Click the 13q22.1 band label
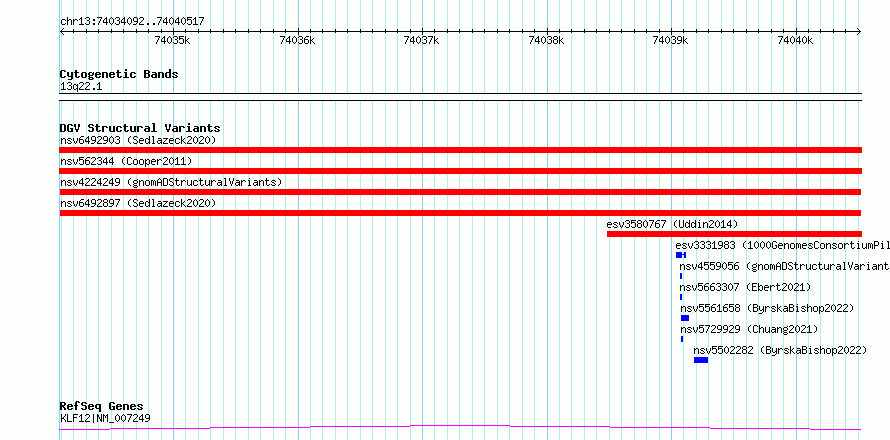Screen dimensions: 890x440 81,87
